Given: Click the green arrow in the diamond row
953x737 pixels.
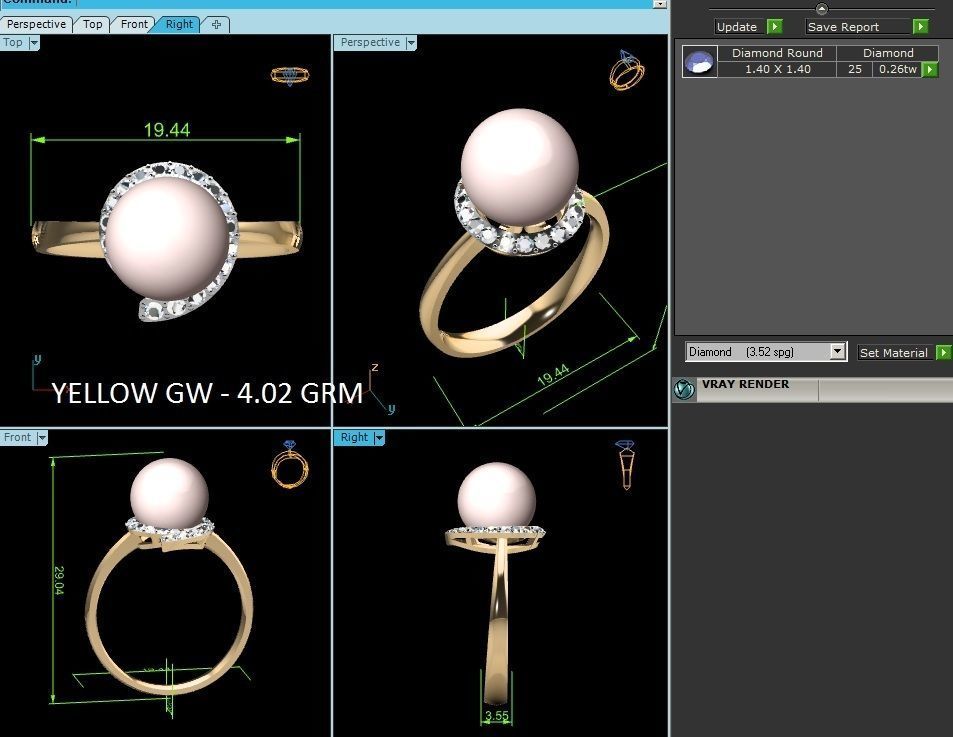Looking at the screenshot, I should (x=930, y=69).
